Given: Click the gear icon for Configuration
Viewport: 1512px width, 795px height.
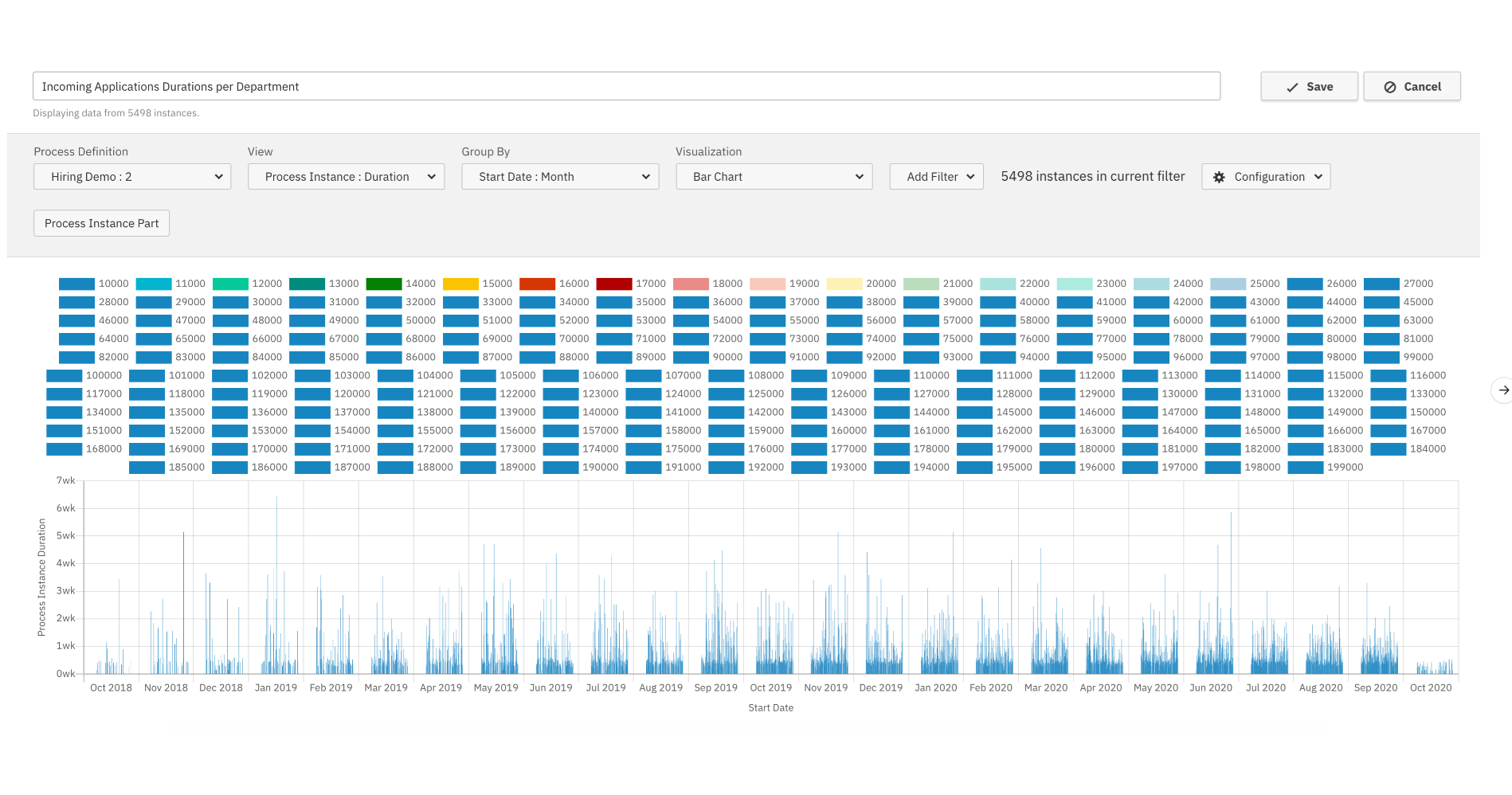Looking at the screenshot, I should coord(1219,177).
